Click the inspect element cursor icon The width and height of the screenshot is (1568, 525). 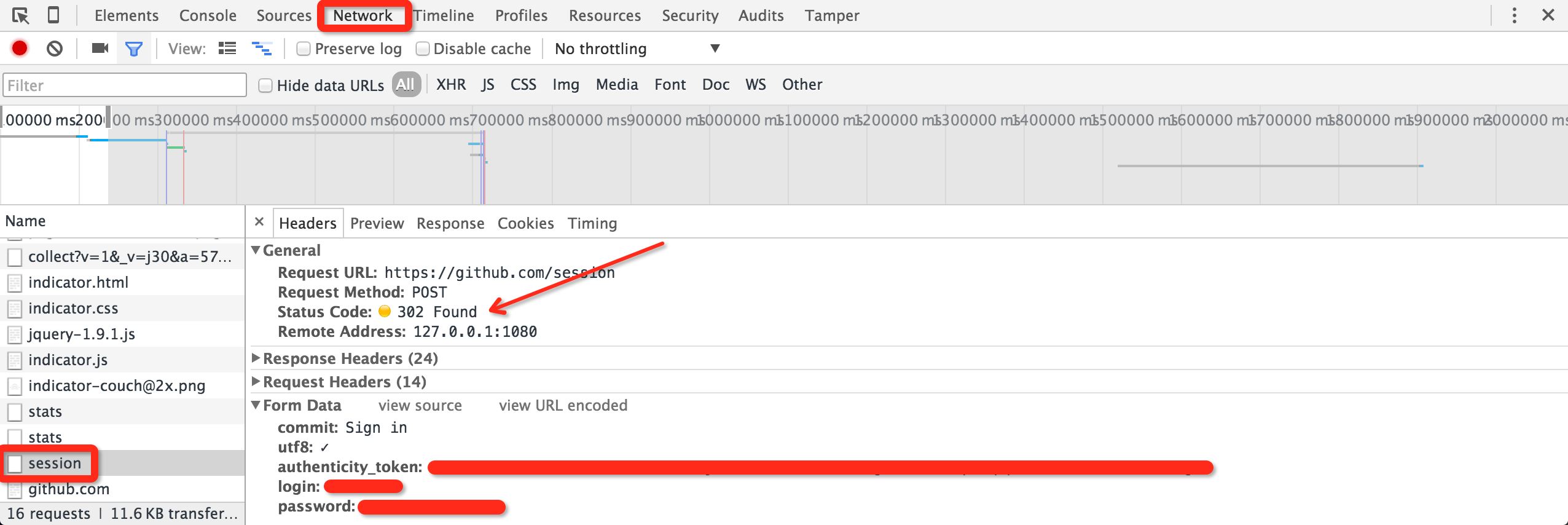[20, 15]
